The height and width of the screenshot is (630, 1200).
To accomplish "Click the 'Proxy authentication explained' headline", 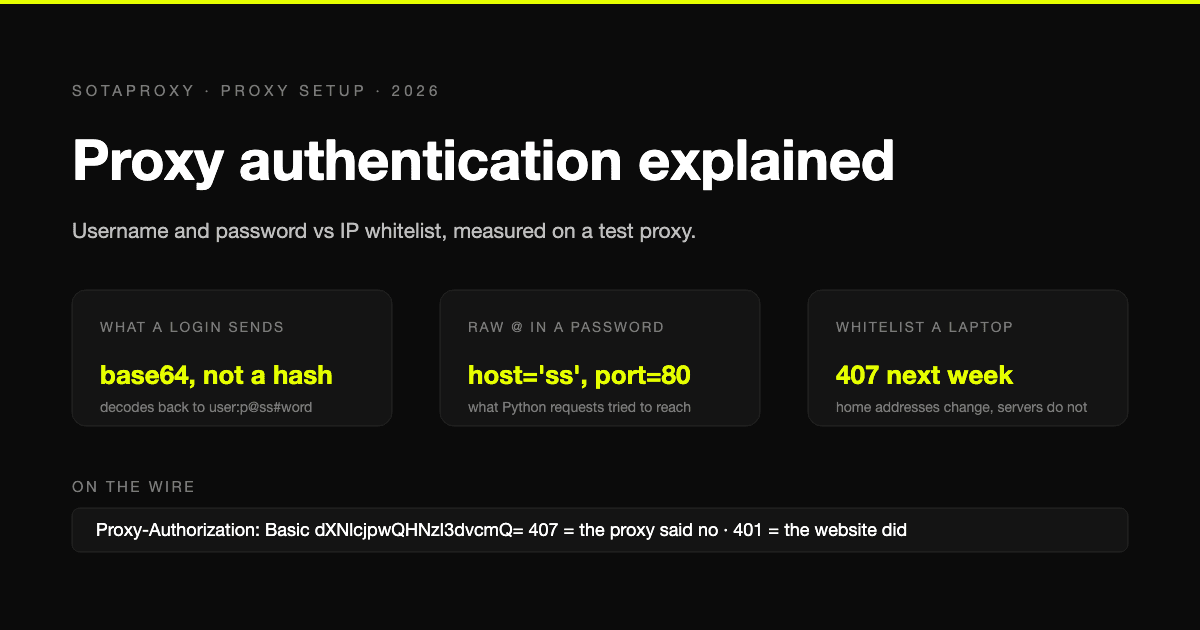I will (x=483, y=160).
